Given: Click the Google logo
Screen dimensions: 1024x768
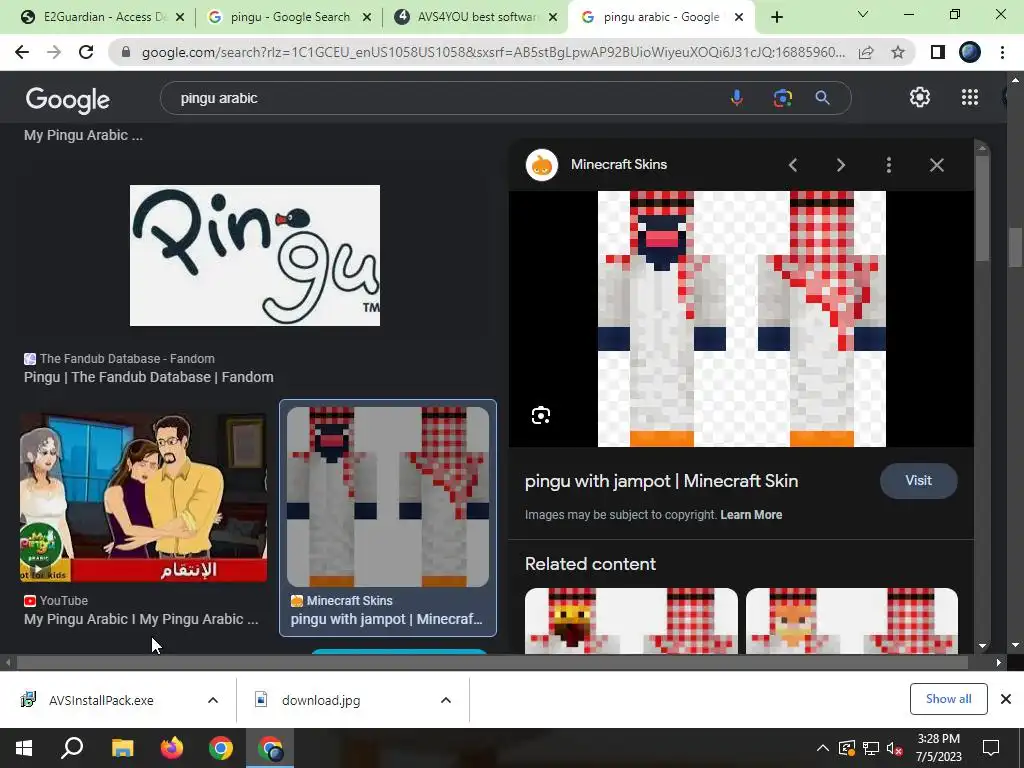Looking at the screenshot, I should tap(68, 100).
